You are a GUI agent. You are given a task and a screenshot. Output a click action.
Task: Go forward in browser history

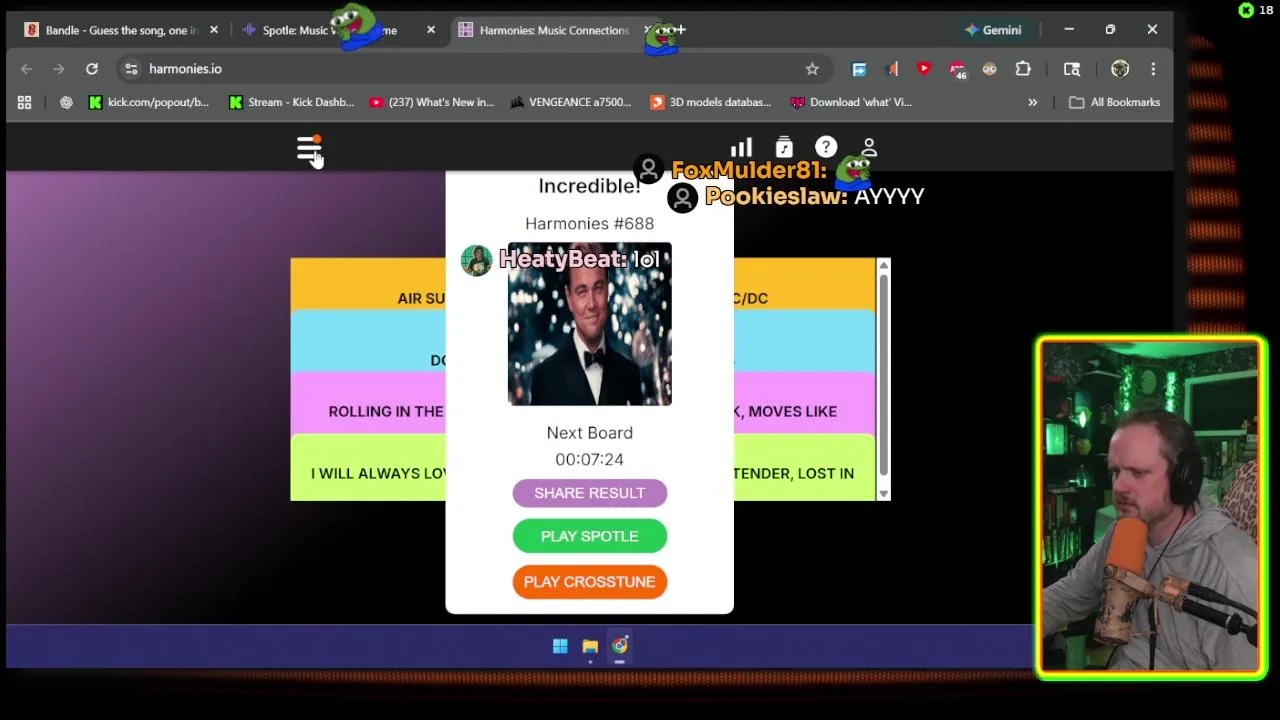tap(59, 69)
